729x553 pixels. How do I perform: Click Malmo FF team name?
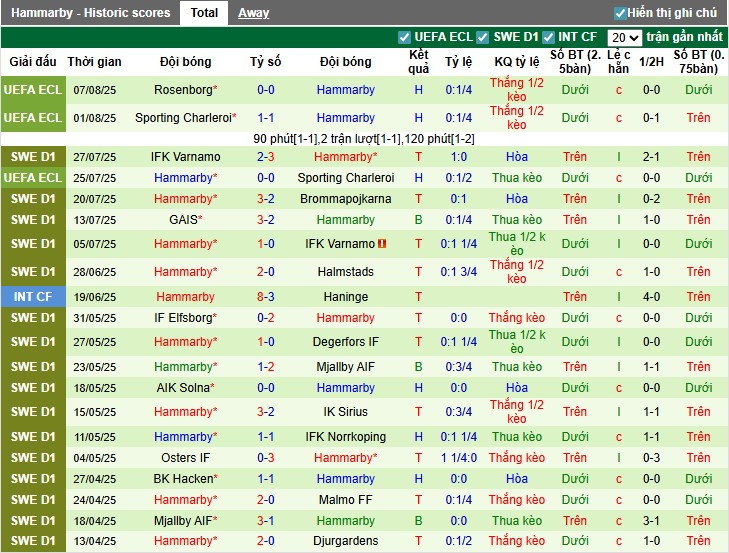pos(345,500)
